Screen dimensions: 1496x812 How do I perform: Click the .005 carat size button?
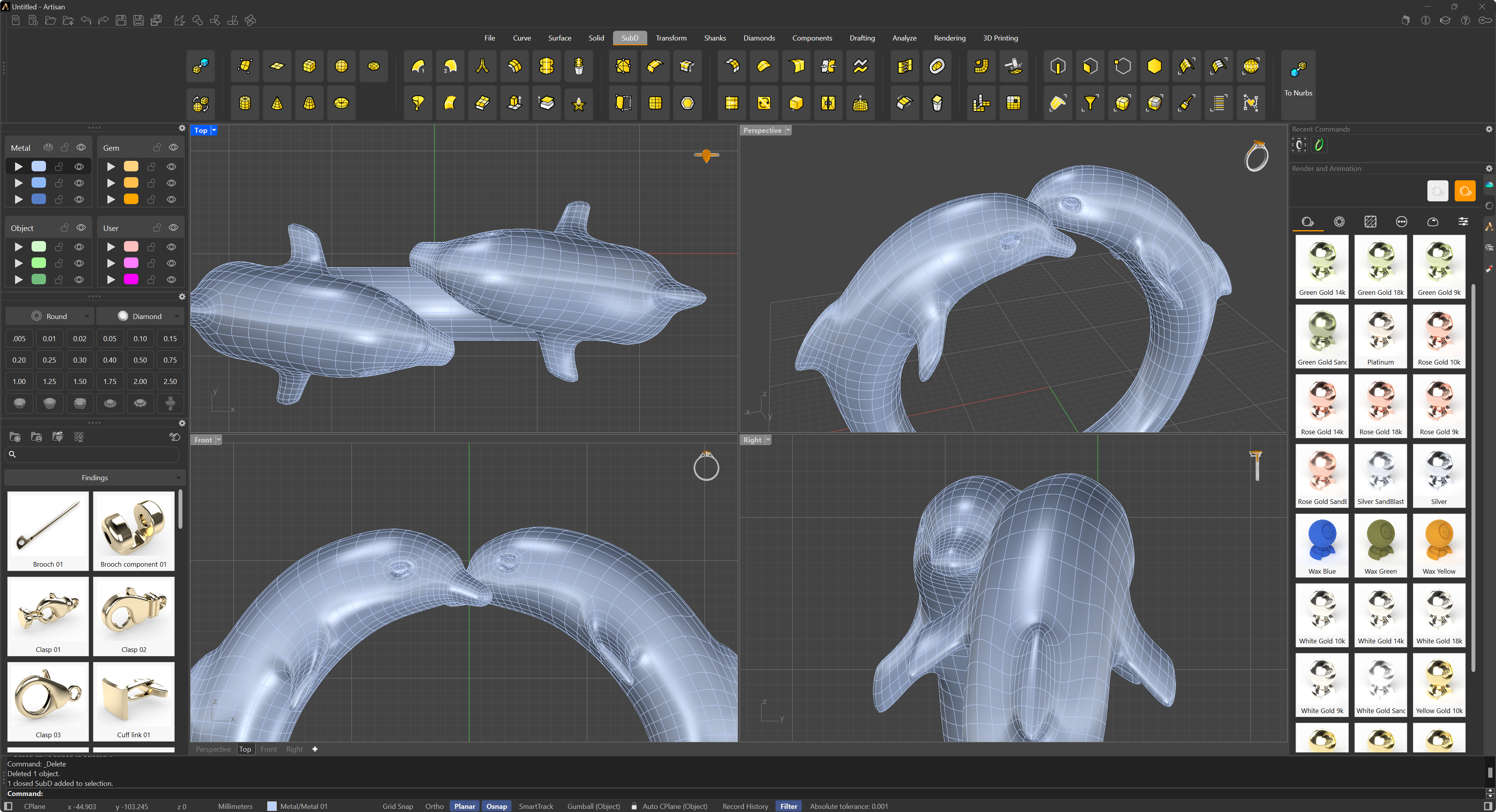(x=19, y=338)
